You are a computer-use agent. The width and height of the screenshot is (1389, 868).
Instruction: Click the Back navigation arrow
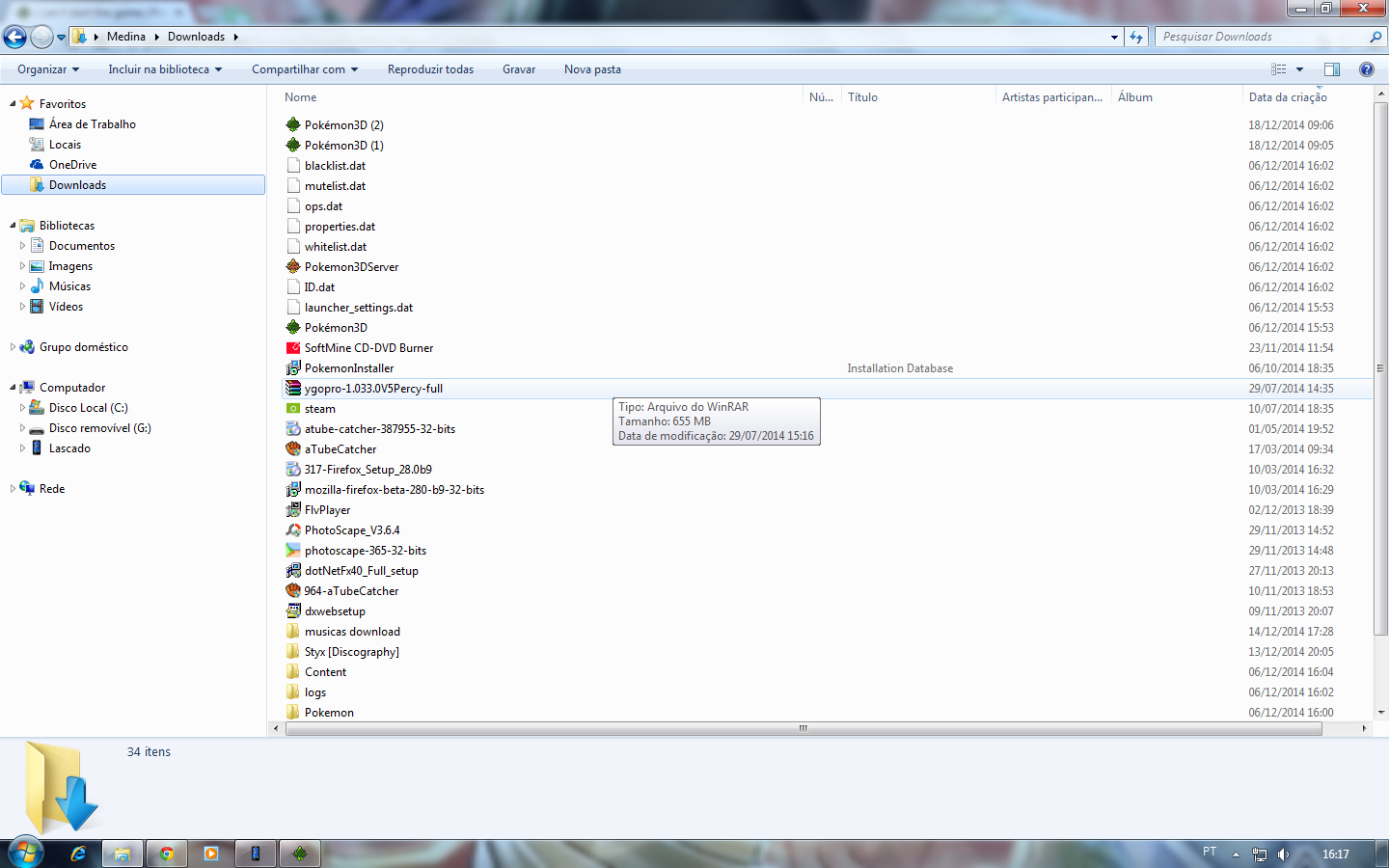14,37
